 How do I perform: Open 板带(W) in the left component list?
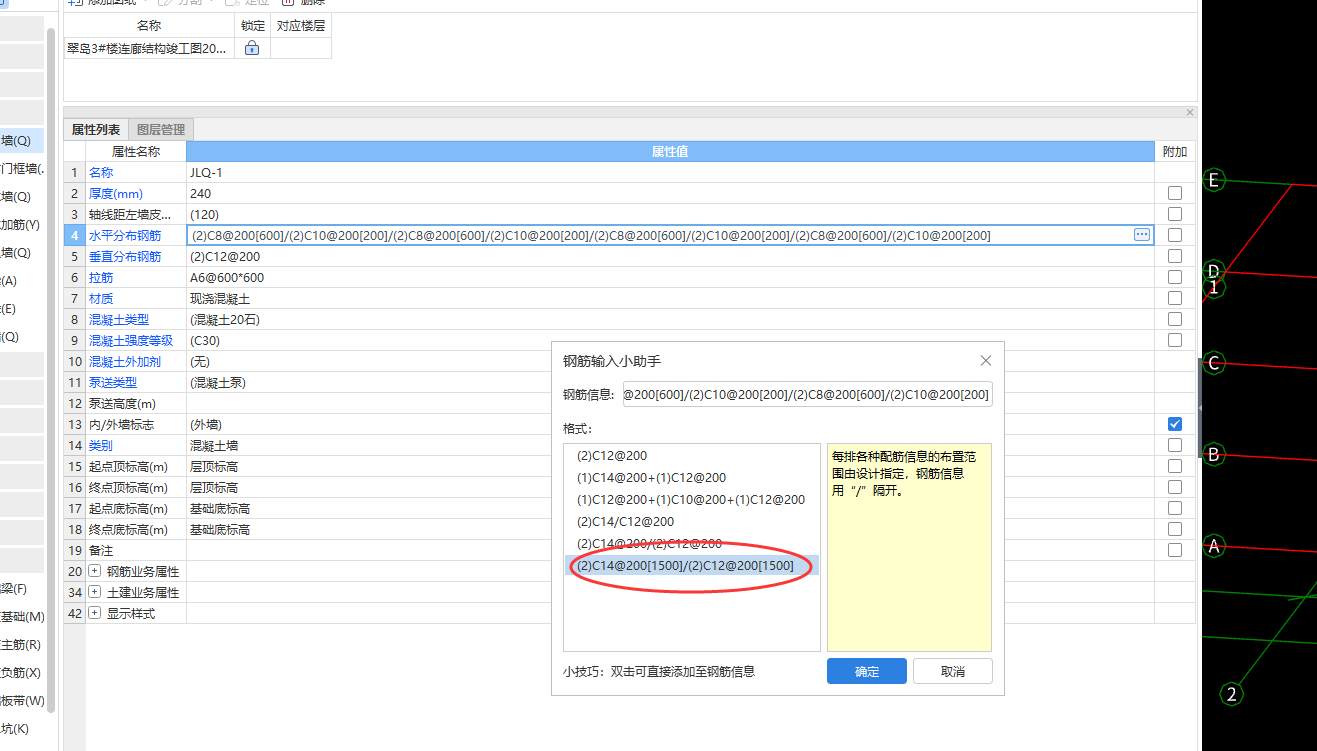[22, 700]
